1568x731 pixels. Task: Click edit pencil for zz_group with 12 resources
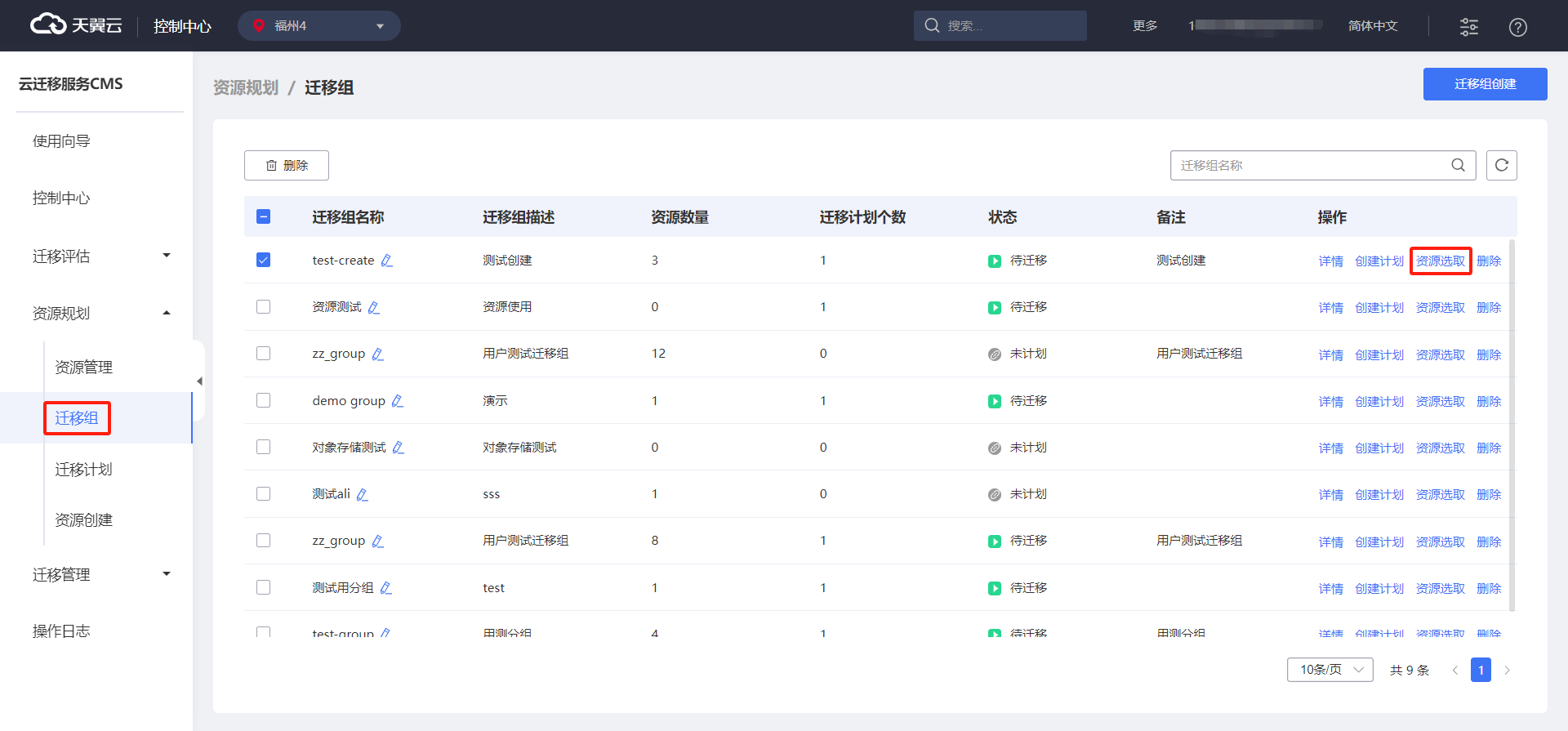click(x=378, y=354)
